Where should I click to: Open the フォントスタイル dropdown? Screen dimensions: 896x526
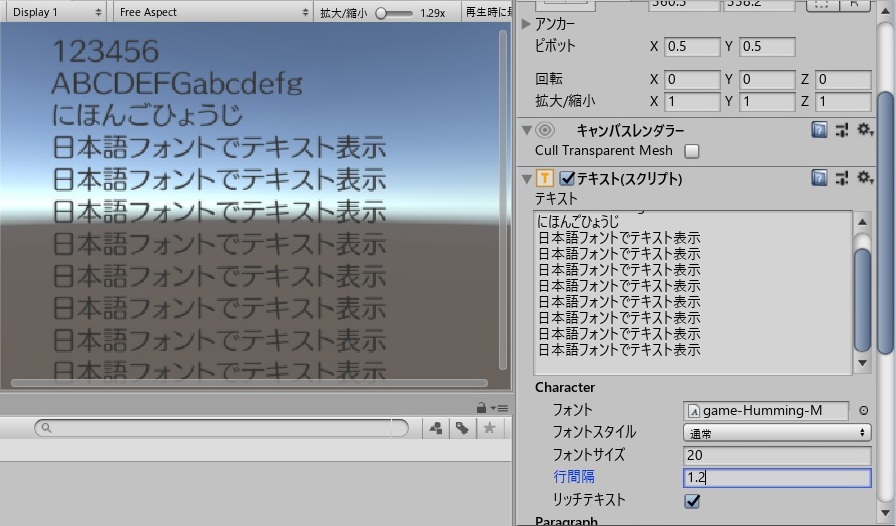(777, 433)
